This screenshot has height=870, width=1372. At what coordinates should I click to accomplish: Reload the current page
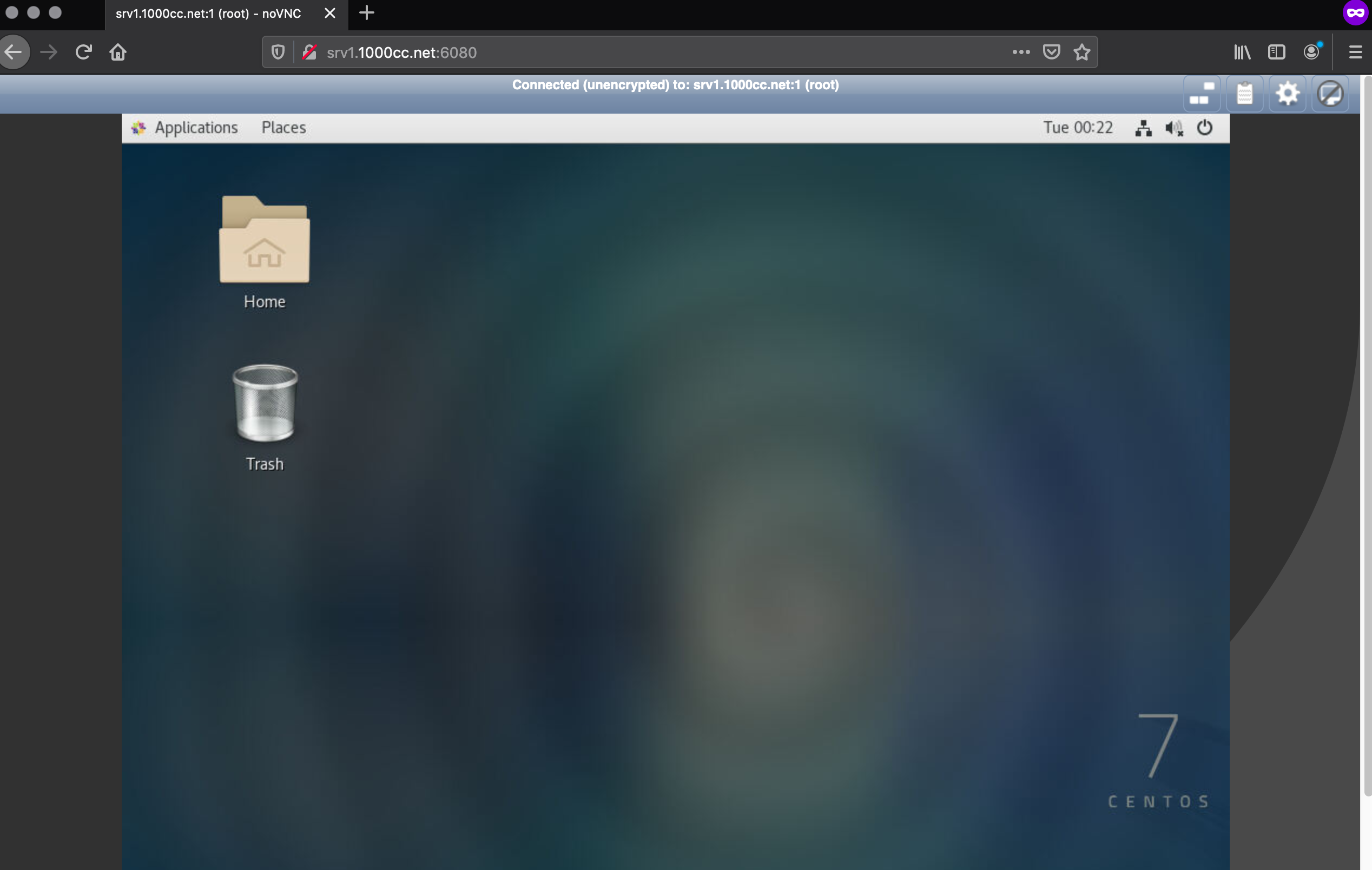84,52
